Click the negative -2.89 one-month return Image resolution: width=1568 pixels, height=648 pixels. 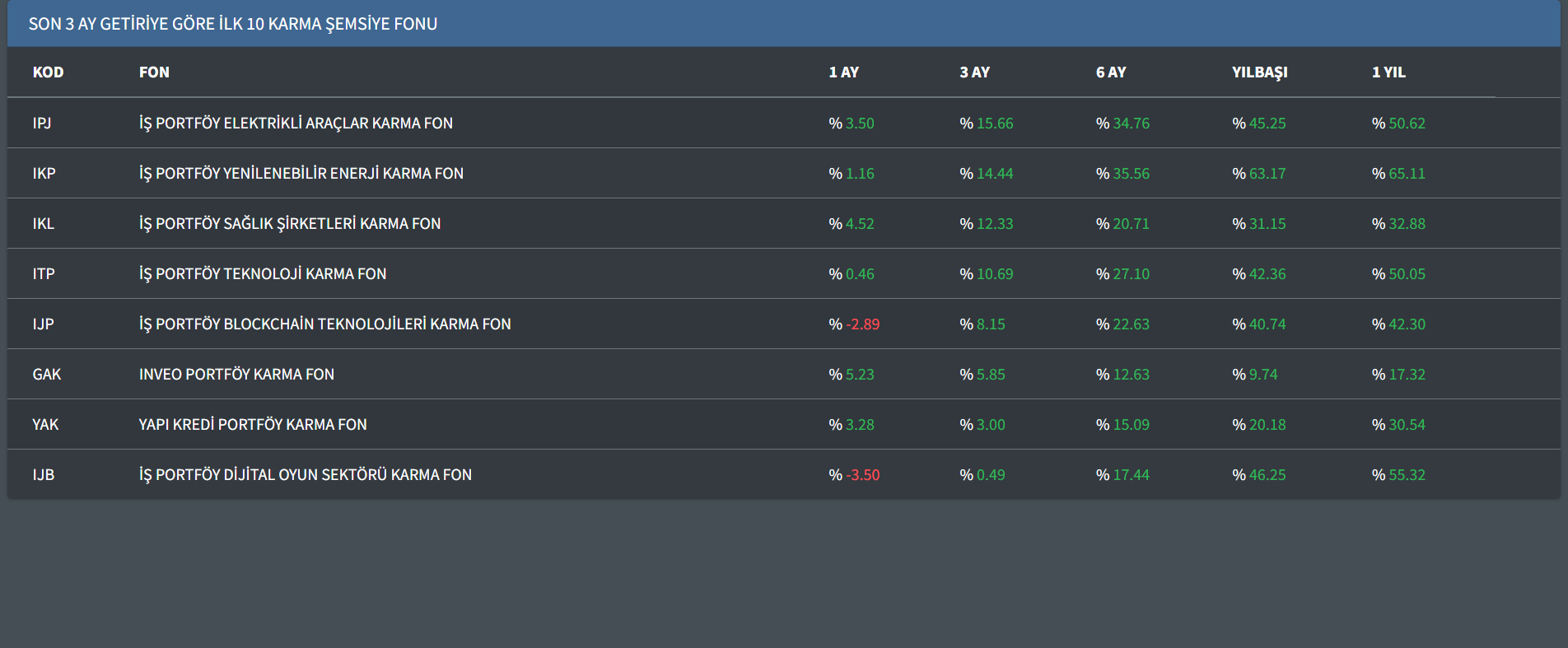[x=861, y=324]
